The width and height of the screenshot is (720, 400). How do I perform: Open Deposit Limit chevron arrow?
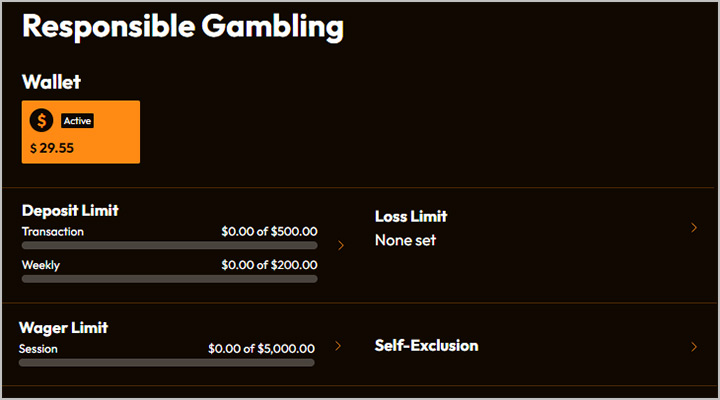pos(341,246)
